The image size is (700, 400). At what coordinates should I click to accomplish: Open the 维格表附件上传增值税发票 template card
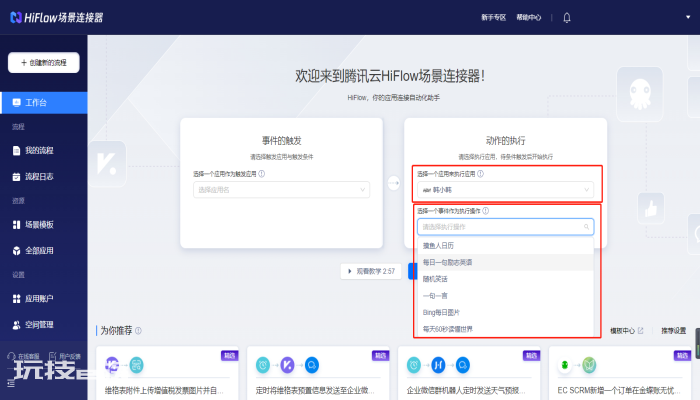167,373
